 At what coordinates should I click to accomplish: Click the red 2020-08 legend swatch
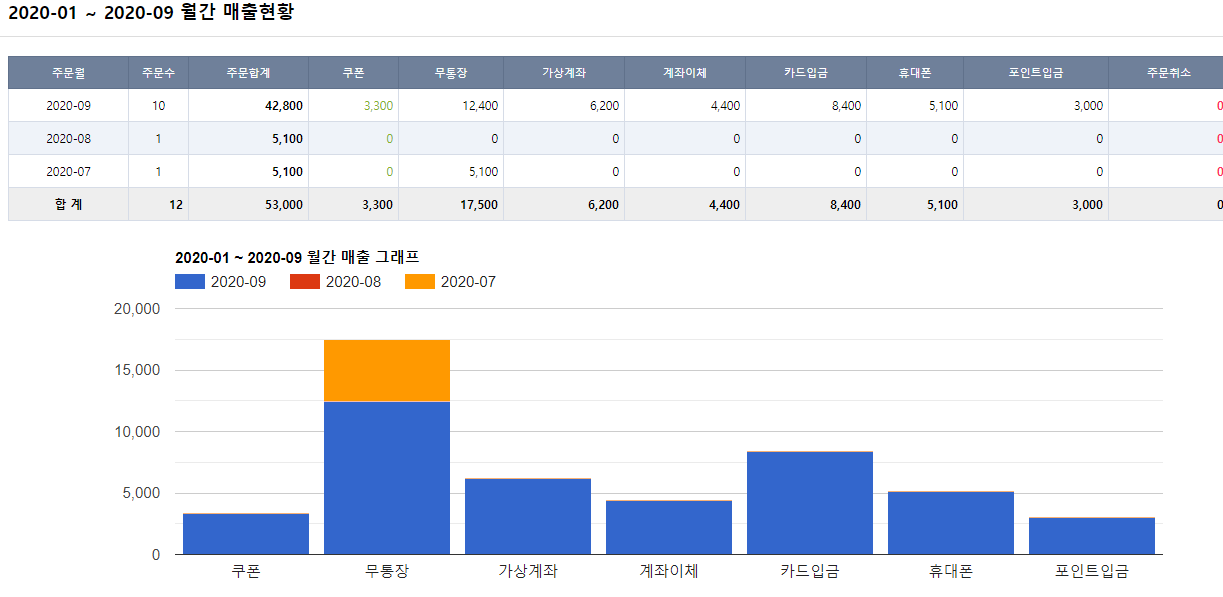pos(305,282)
